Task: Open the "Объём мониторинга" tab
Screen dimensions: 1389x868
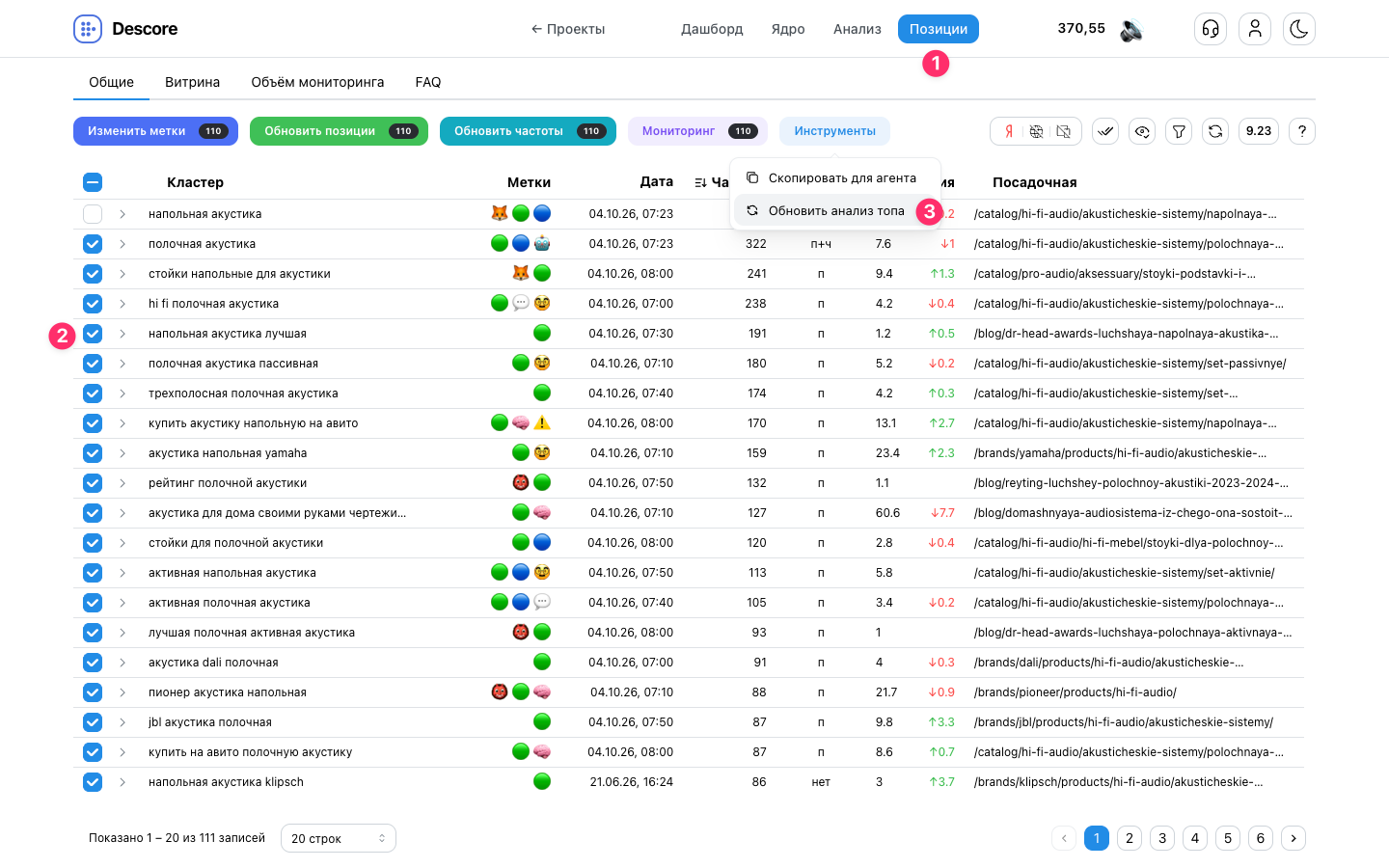Action: coord(317,82)
